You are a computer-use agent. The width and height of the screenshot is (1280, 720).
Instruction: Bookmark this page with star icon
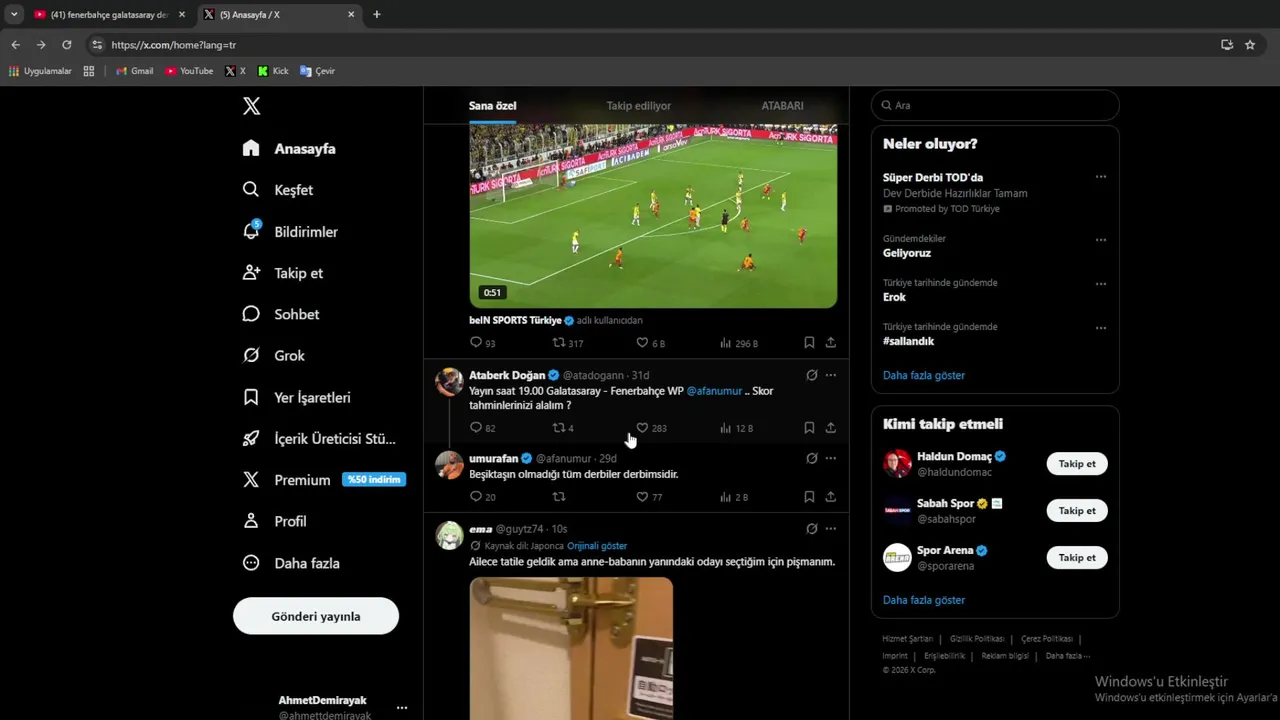[x=1250, y=45]
